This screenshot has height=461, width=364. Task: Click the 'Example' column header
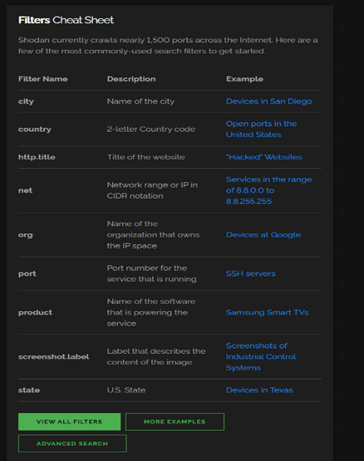click(245, 79)
